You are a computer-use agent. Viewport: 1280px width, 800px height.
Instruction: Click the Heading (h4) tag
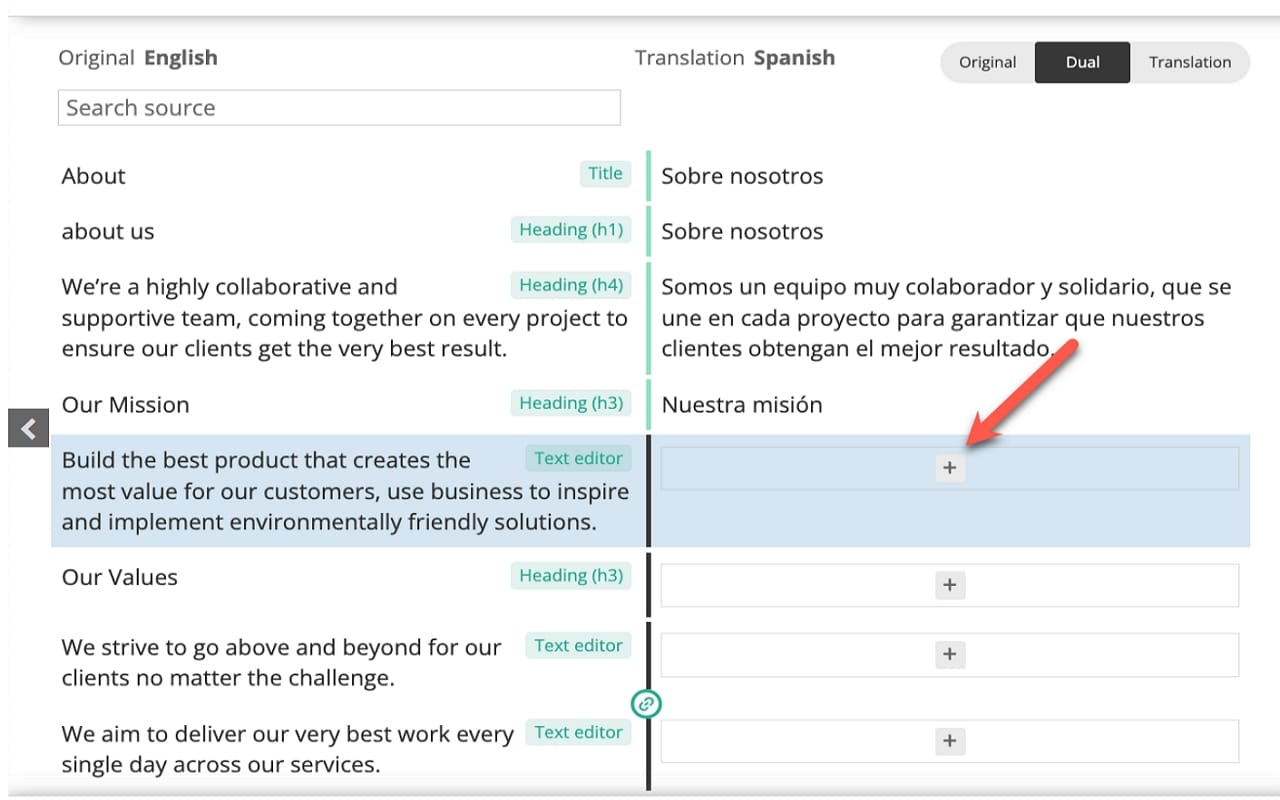coord(571,285)
